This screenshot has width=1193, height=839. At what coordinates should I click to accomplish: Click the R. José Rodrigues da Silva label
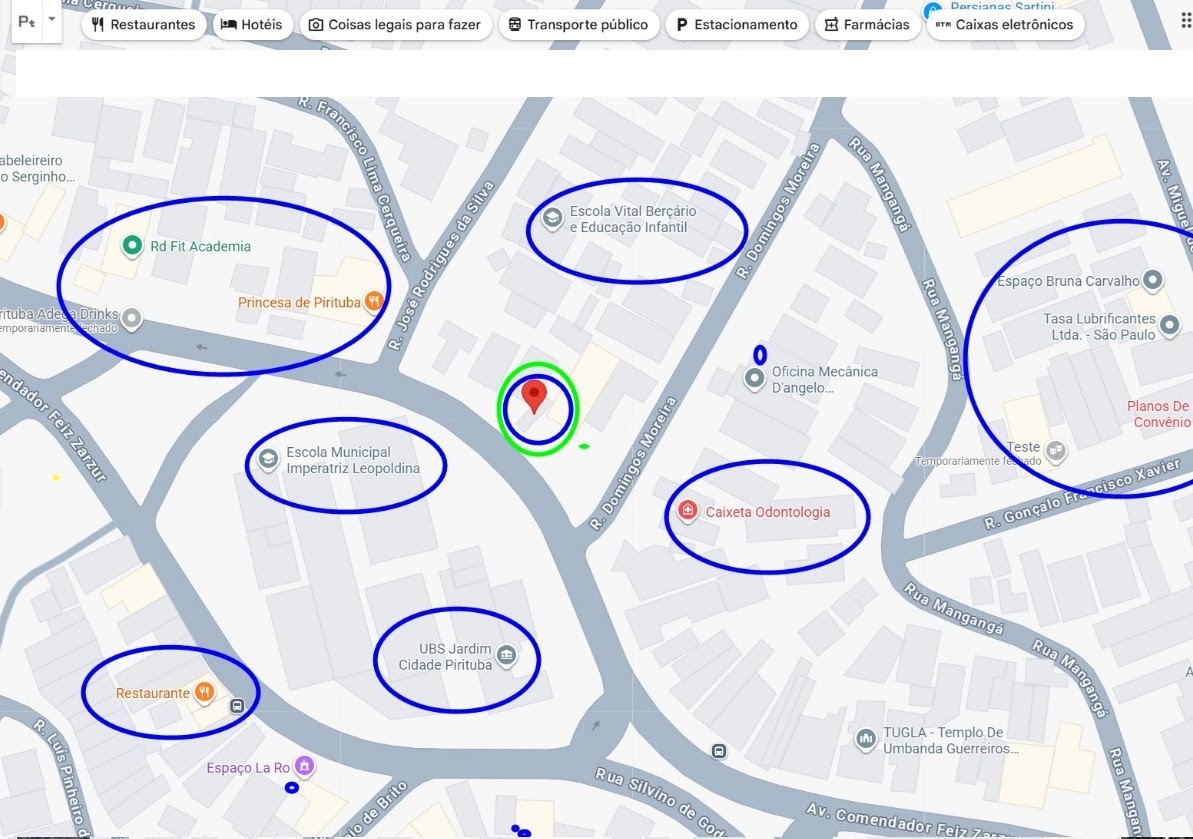pyautogui.click(x=441, y=265)
